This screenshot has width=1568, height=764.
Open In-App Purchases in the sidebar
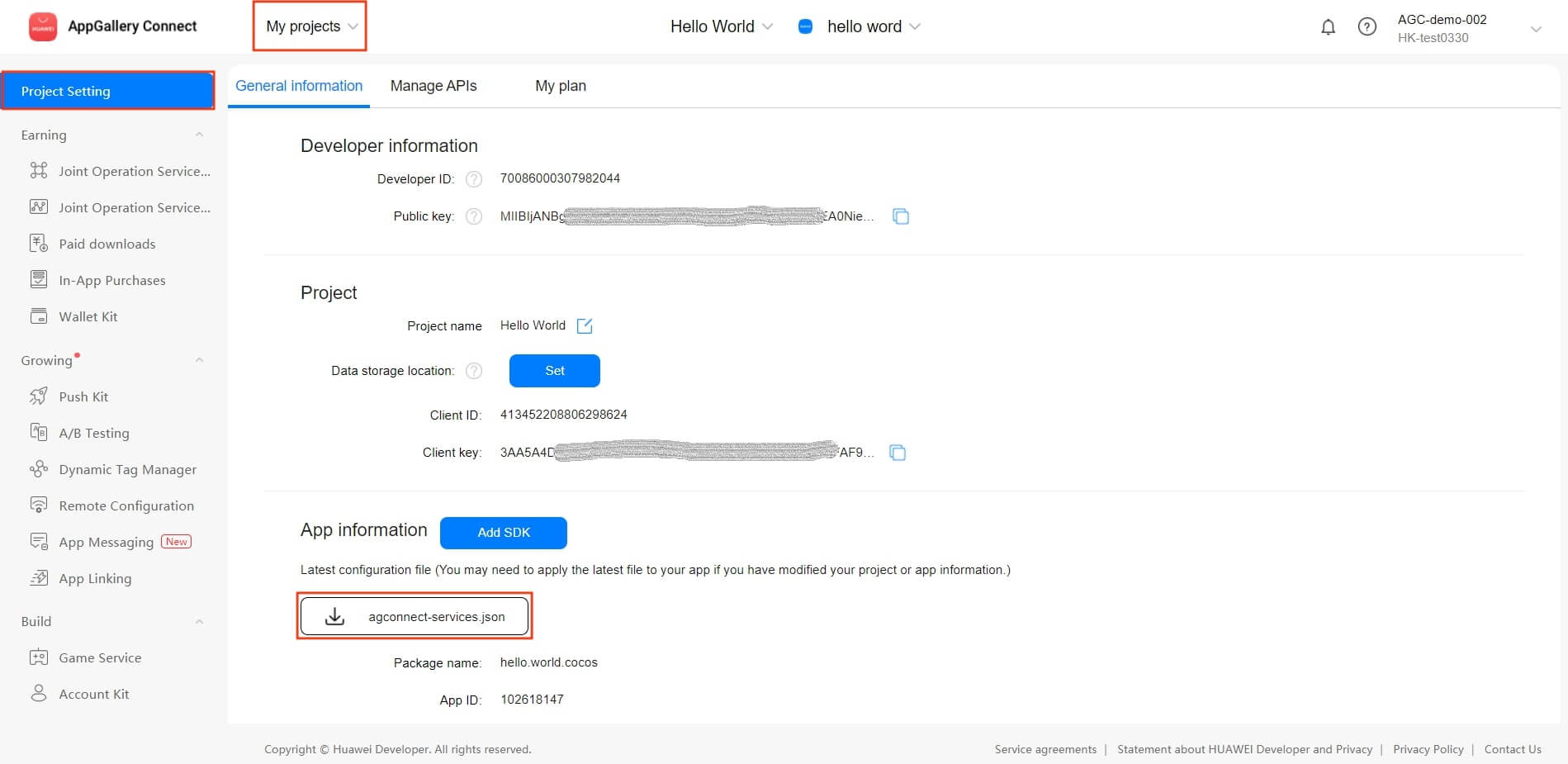point(112,280)
